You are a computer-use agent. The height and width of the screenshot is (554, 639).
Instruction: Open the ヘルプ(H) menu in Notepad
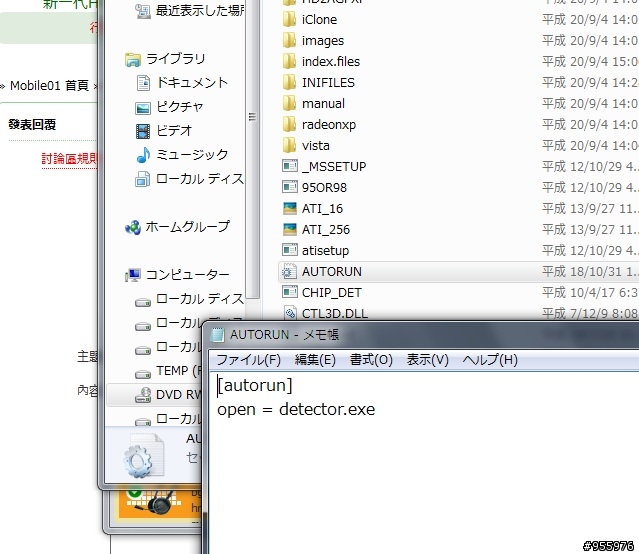tap(490, 360)
